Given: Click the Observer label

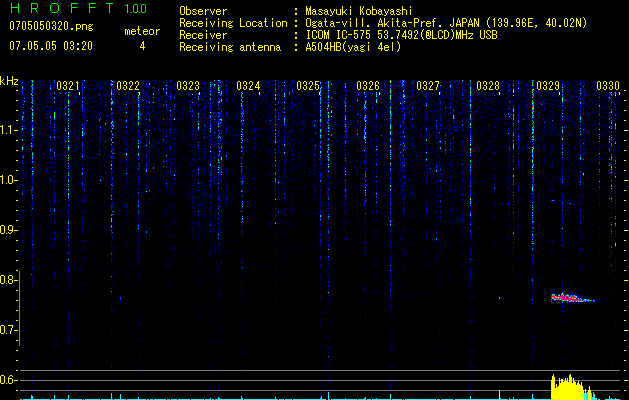Looking at the screenshot, I should 203,11.
